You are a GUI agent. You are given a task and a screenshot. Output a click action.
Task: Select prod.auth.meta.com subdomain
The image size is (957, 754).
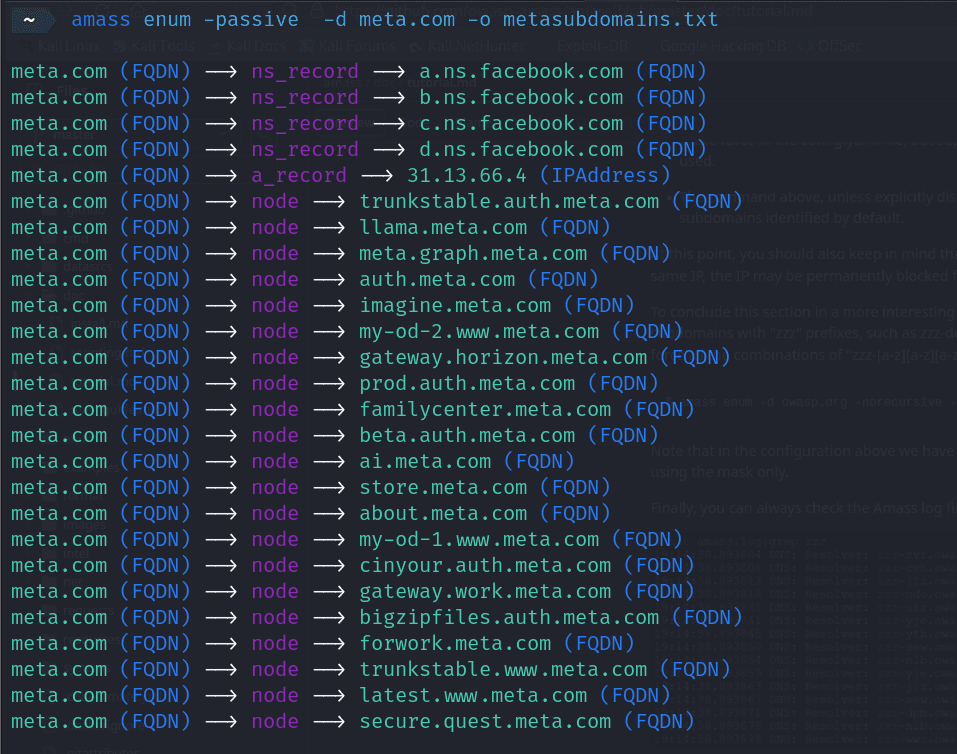pos(467,383)
